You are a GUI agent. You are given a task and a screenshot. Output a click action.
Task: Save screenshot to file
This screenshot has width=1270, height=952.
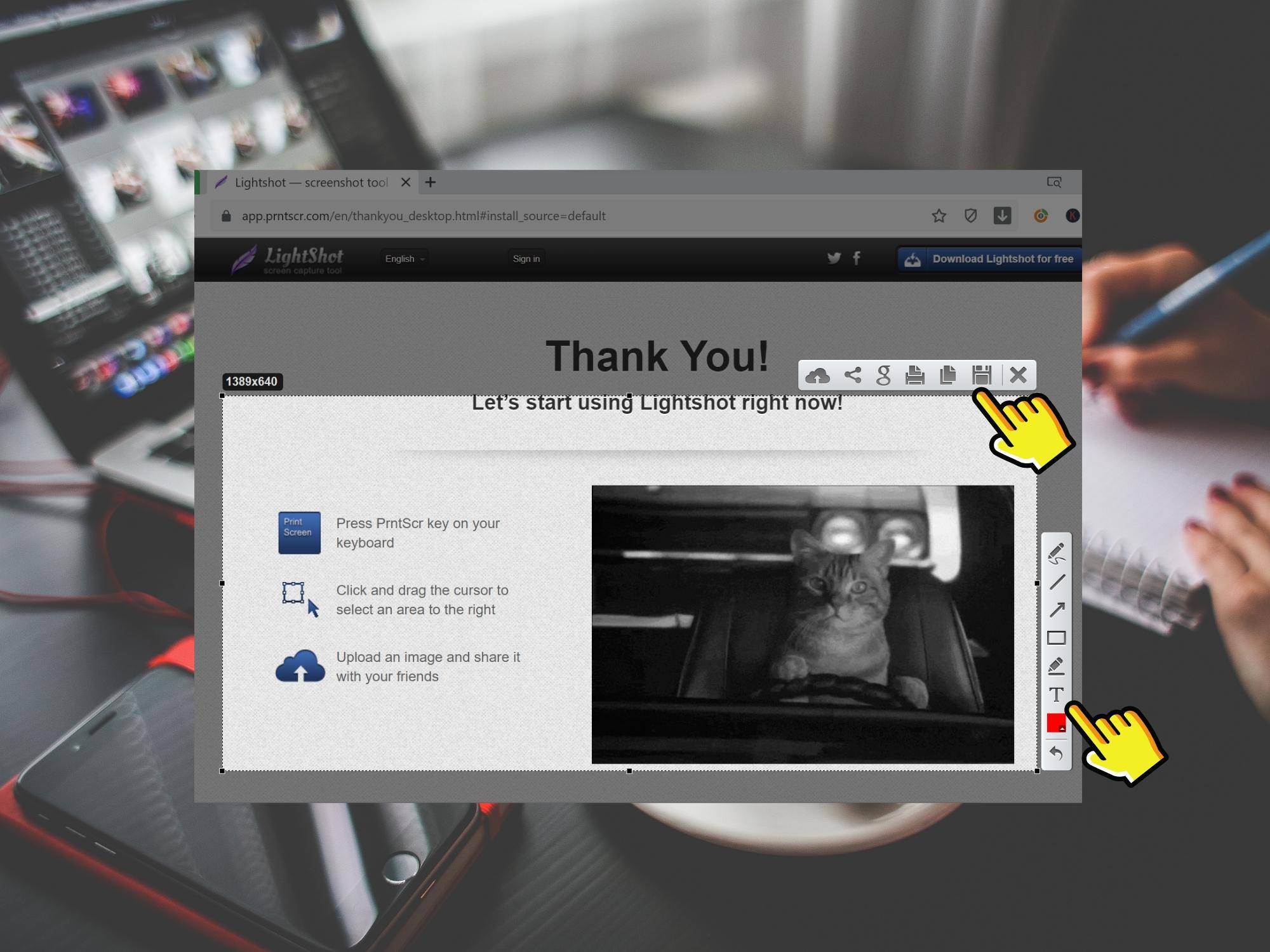[982, 375]
